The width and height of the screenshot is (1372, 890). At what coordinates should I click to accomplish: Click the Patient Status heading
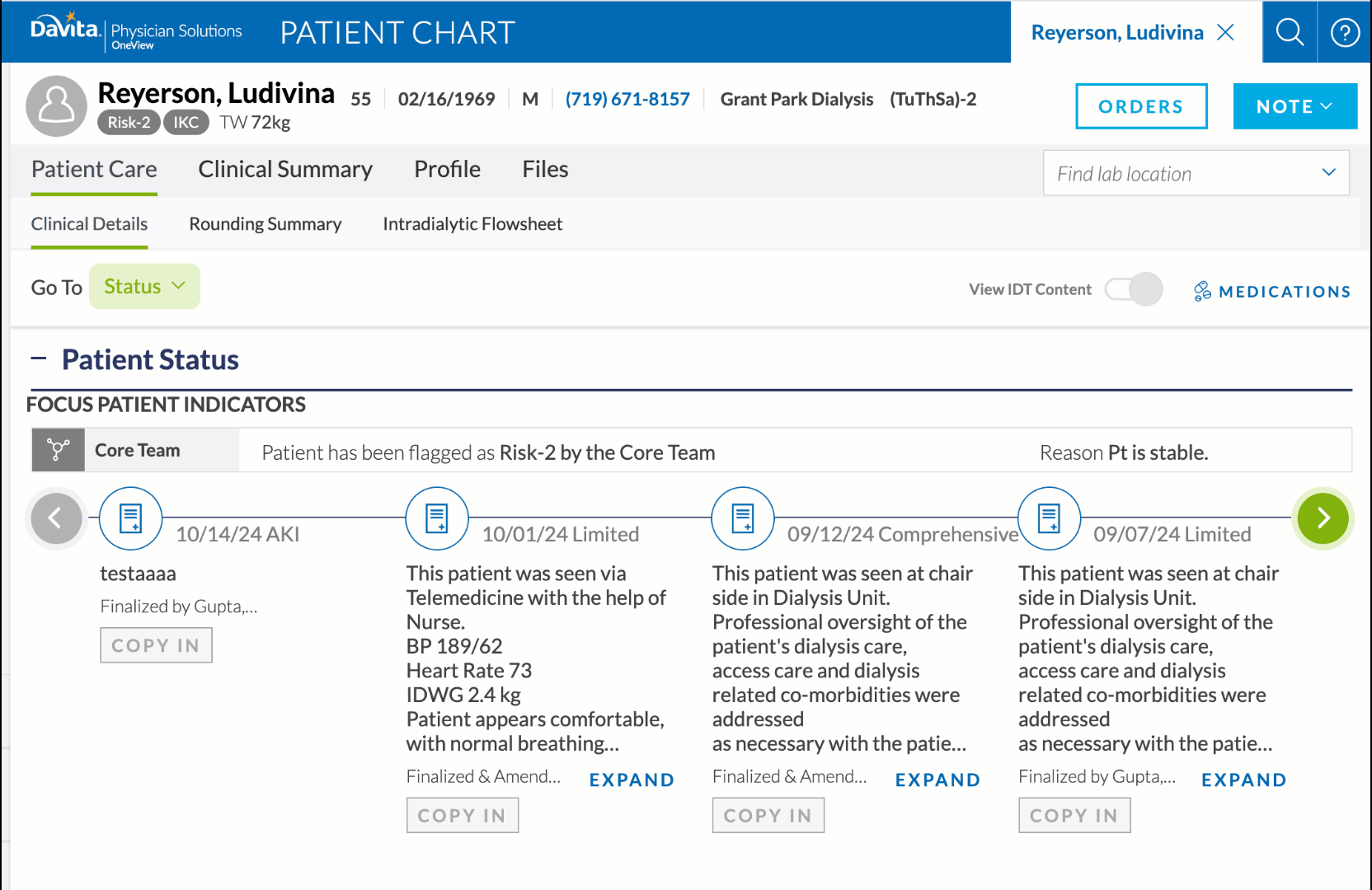pyautogui.click(x=150, y=359)
